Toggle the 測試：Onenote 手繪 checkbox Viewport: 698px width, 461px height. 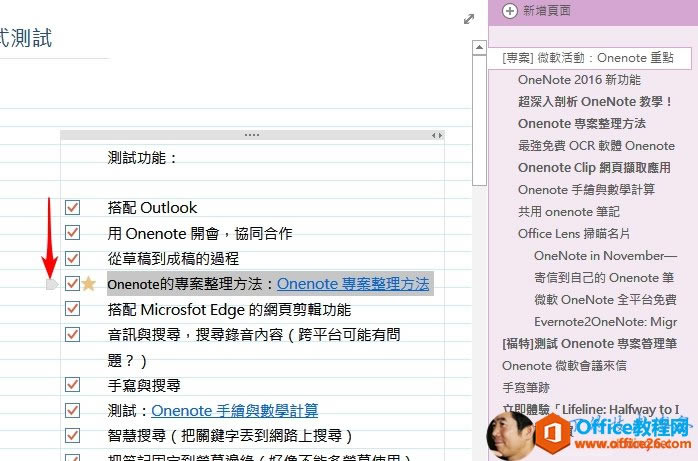click(72, 410)
